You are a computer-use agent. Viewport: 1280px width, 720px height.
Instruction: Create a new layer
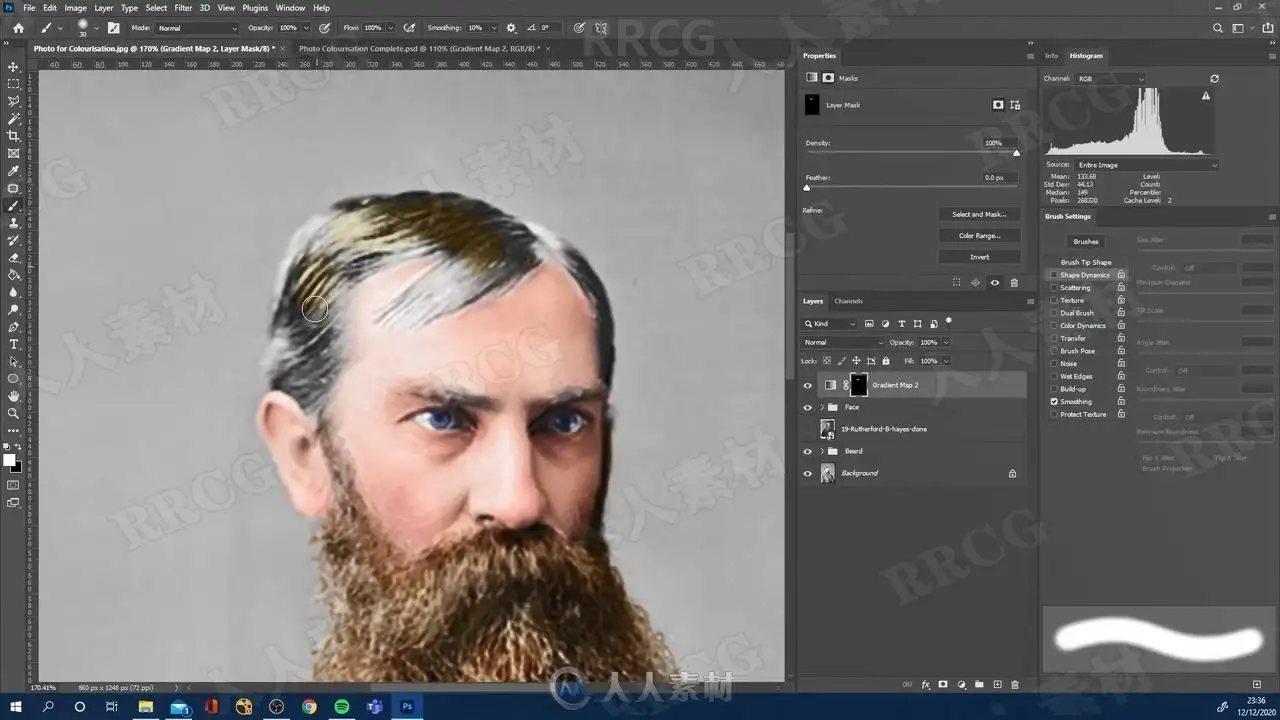pyautogui.click(x=997, y=685)
